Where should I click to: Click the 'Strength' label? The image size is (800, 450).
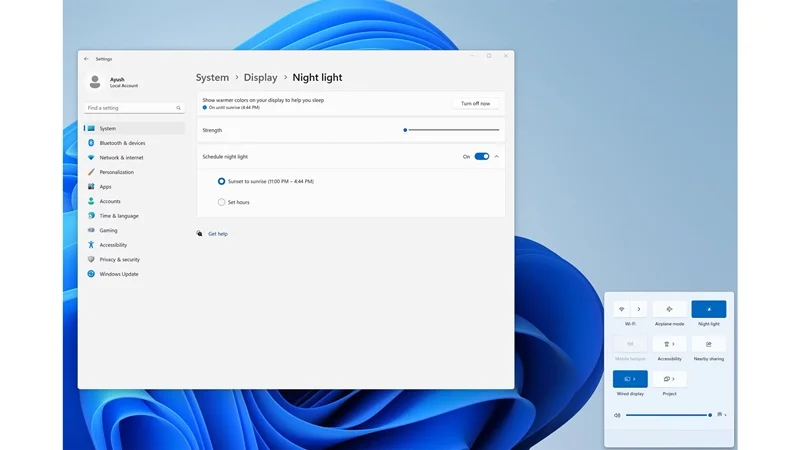coord(212,130)
